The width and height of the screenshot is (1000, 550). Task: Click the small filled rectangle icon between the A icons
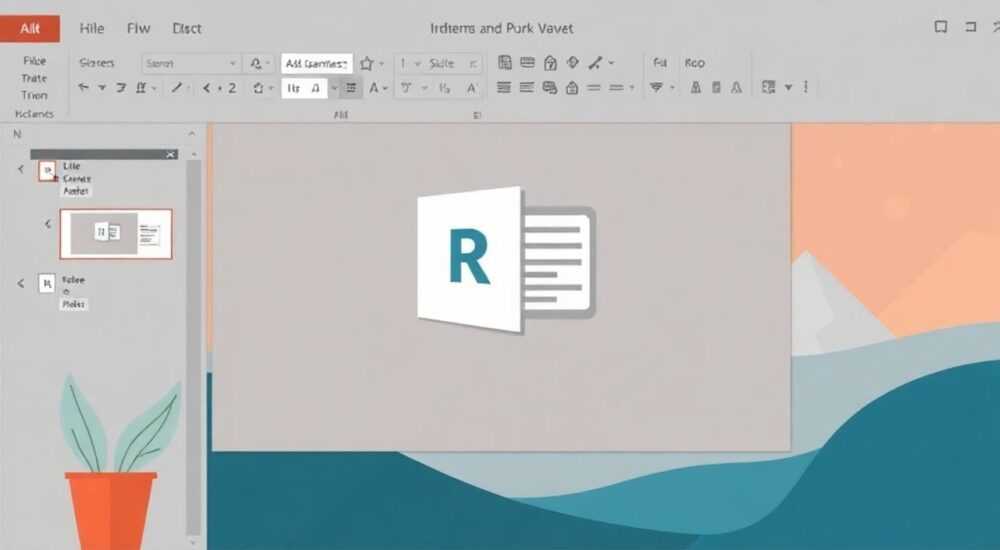pyautogui.click(x=716, y=87)
